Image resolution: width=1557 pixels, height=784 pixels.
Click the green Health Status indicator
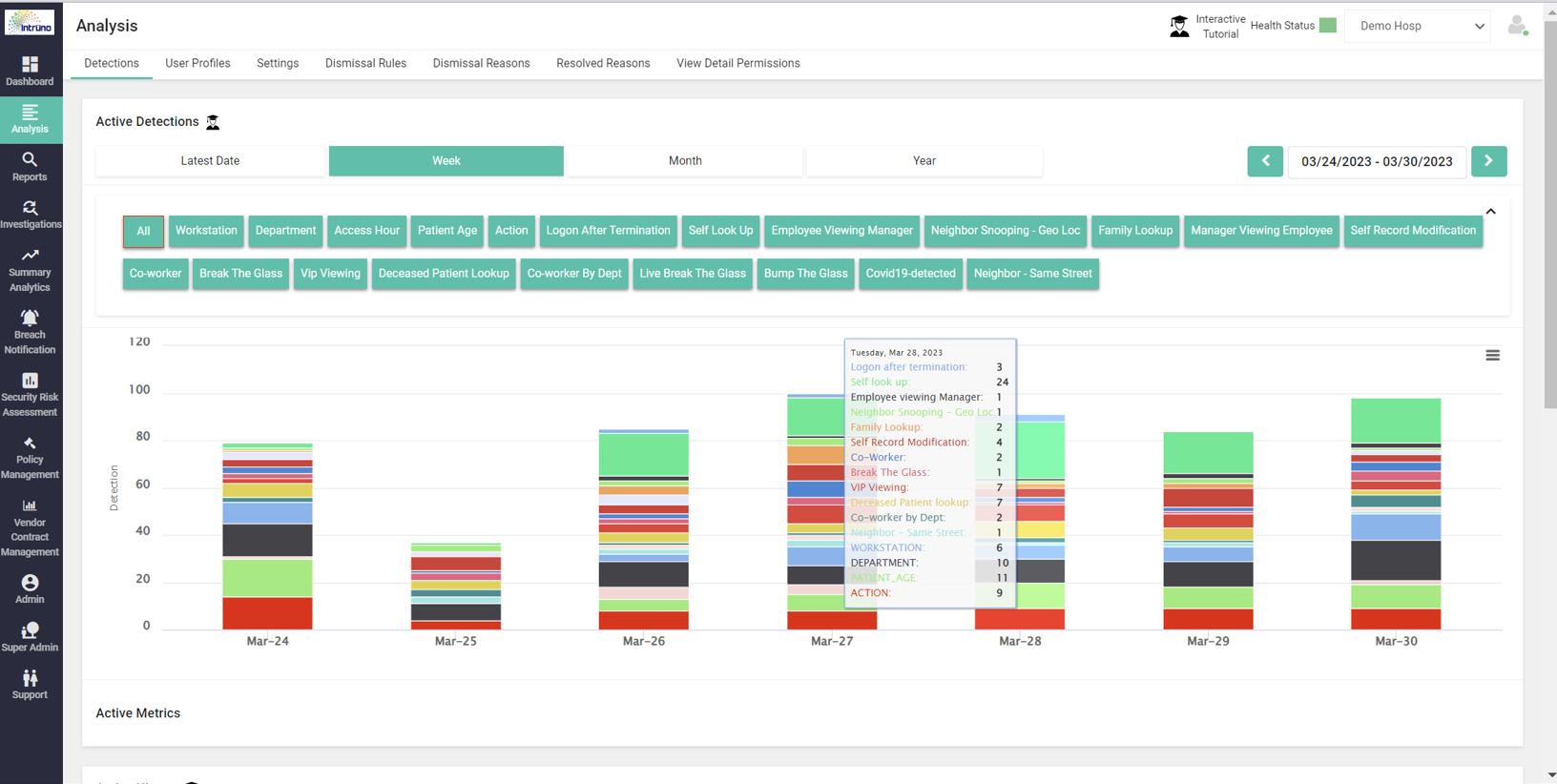(1327, 26)
